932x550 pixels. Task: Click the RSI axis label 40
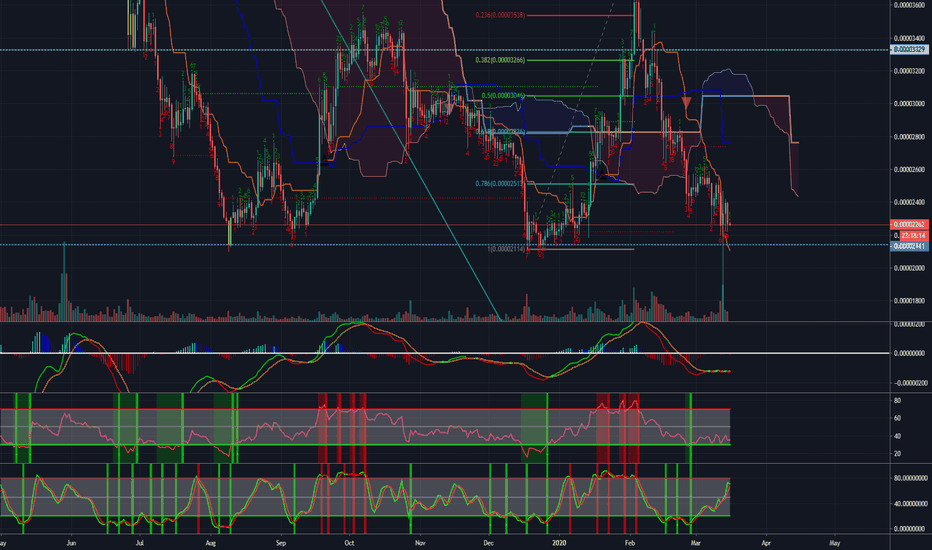click(x=898, y=436)
